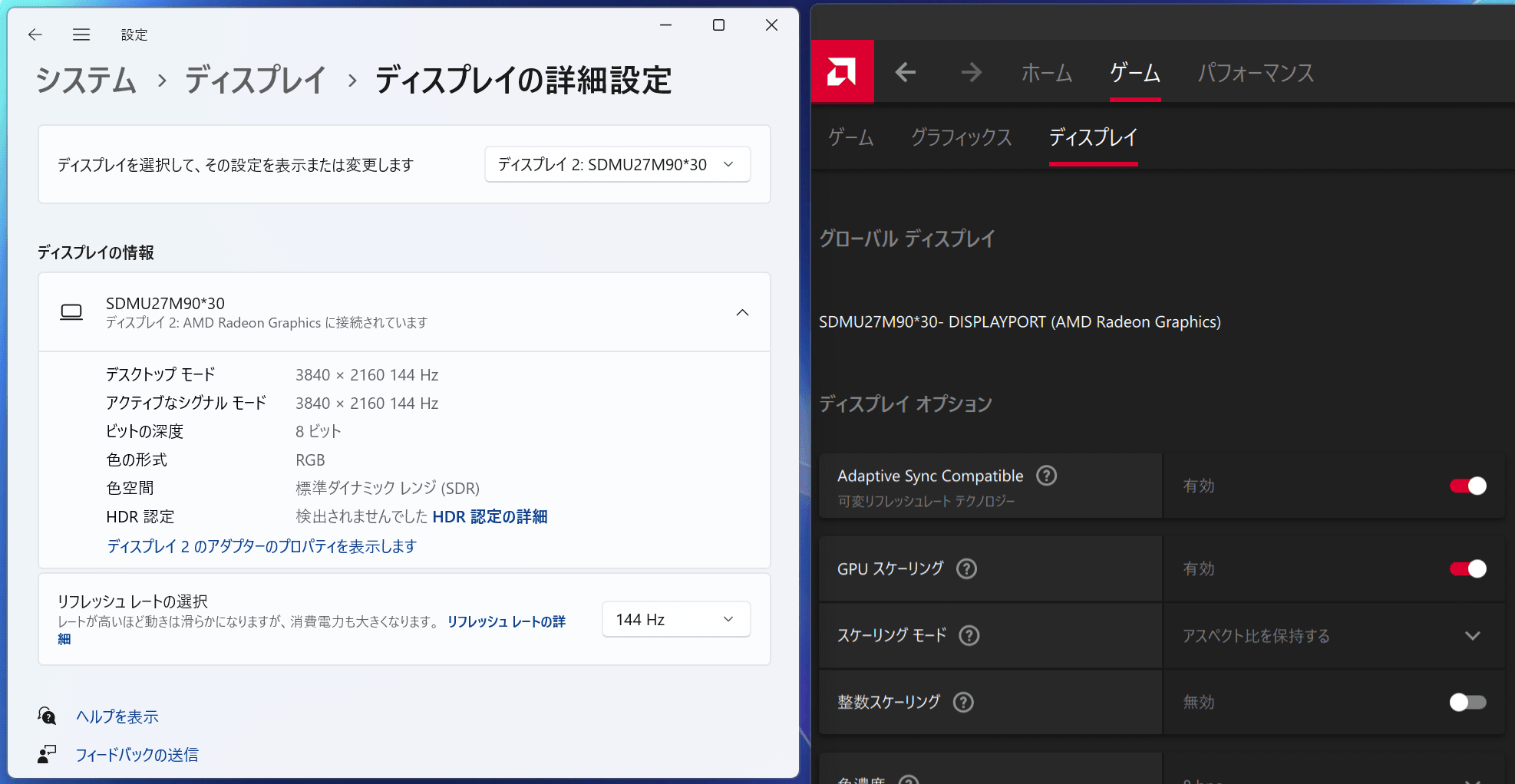Disable Adaptive Sync Compatible toggle
This screenshot has height=784, width=1515.
1467,486
